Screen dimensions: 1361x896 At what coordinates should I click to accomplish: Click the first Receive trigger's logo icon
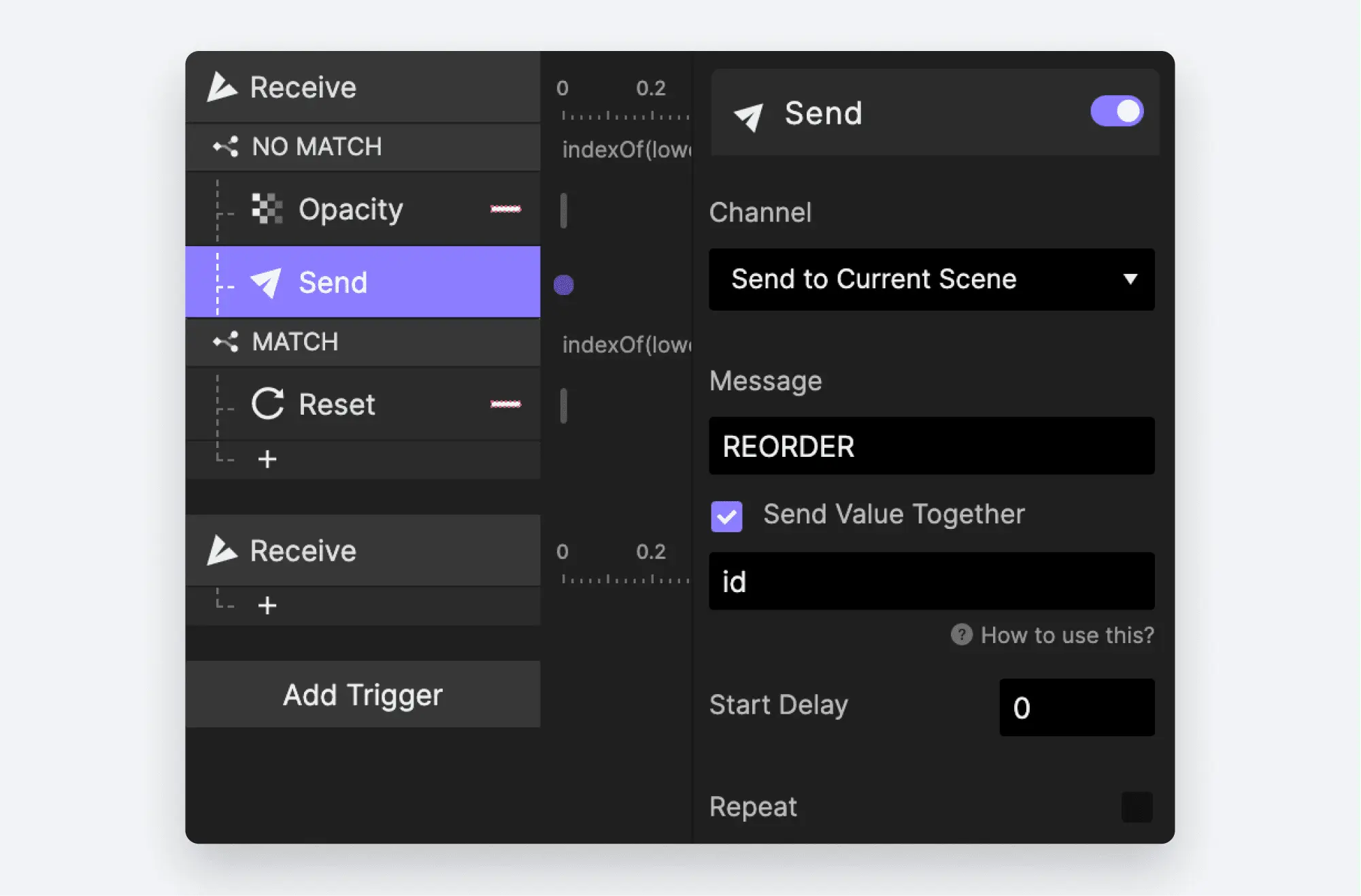pos(222,87)
